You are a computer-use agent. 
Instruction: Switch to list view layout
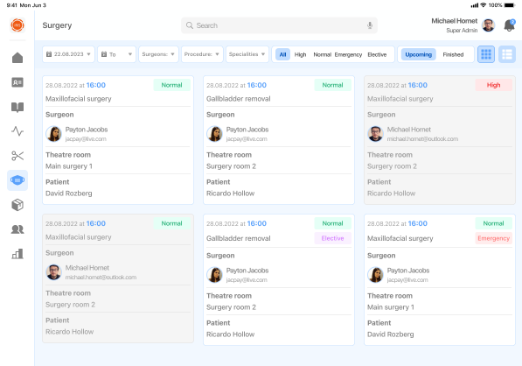[x=507, y=54]
